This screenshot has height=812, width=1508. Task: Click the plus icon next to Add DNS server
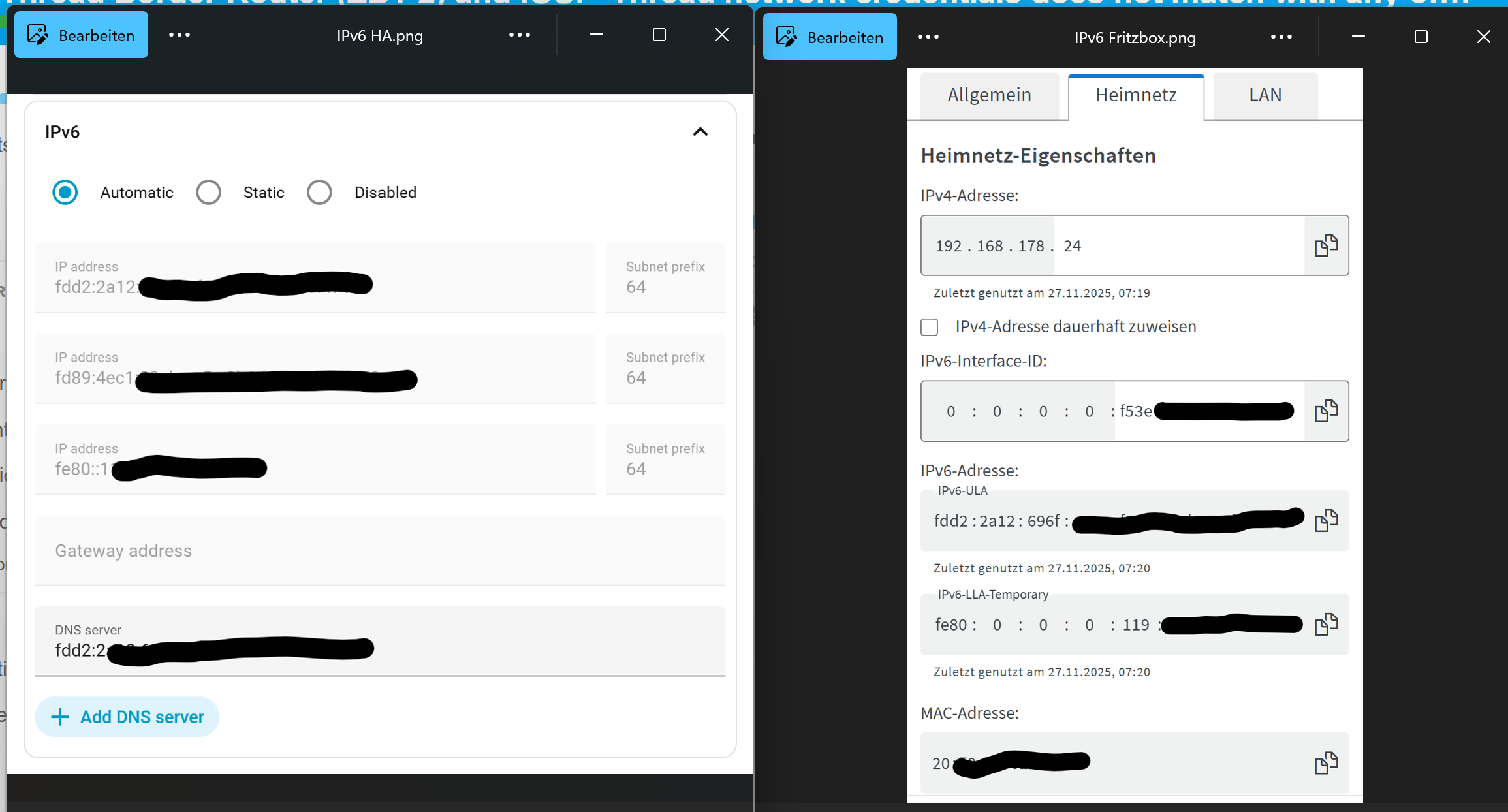[60, 716]
